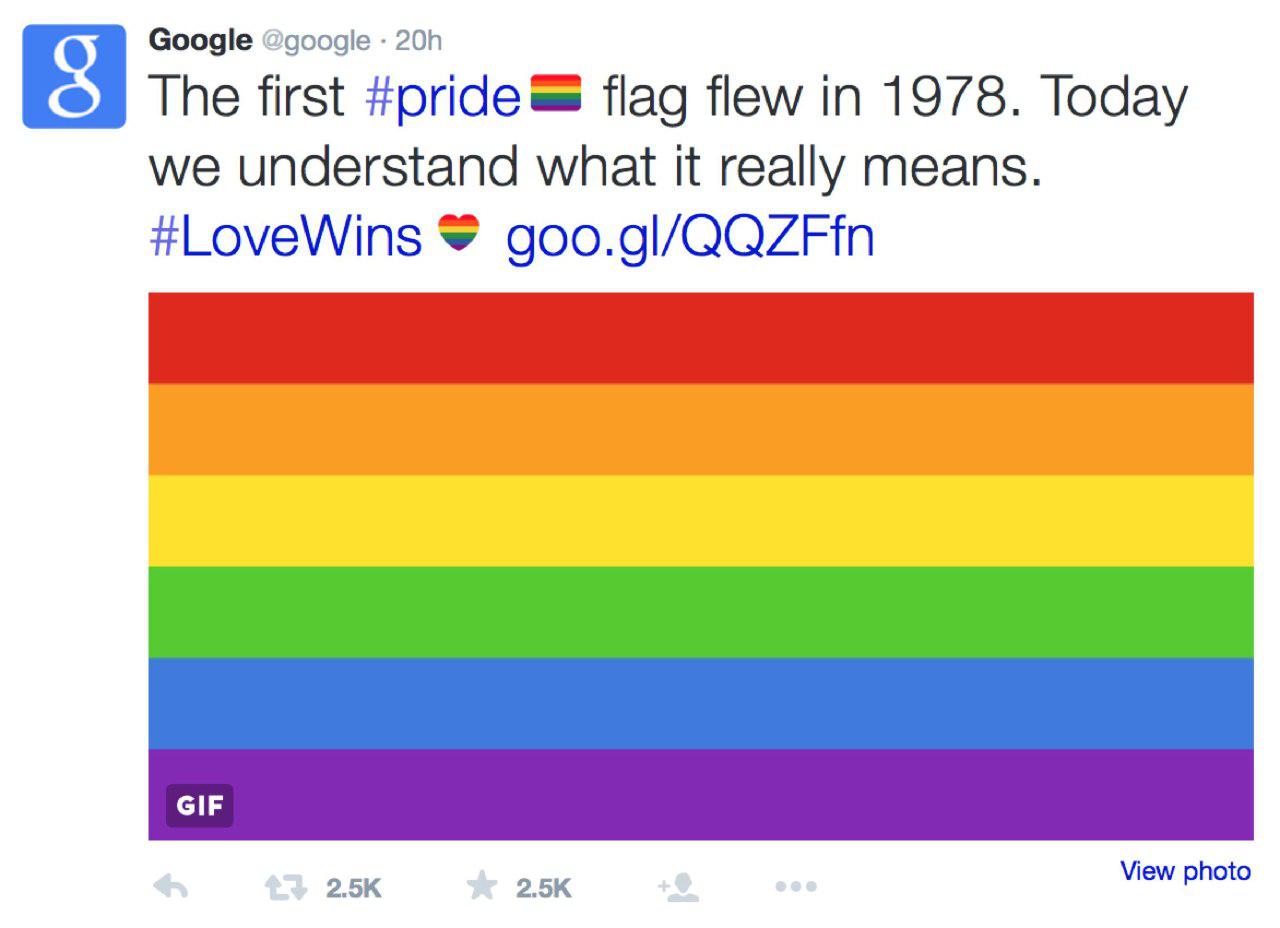Click View photo link

point(1185,871)
